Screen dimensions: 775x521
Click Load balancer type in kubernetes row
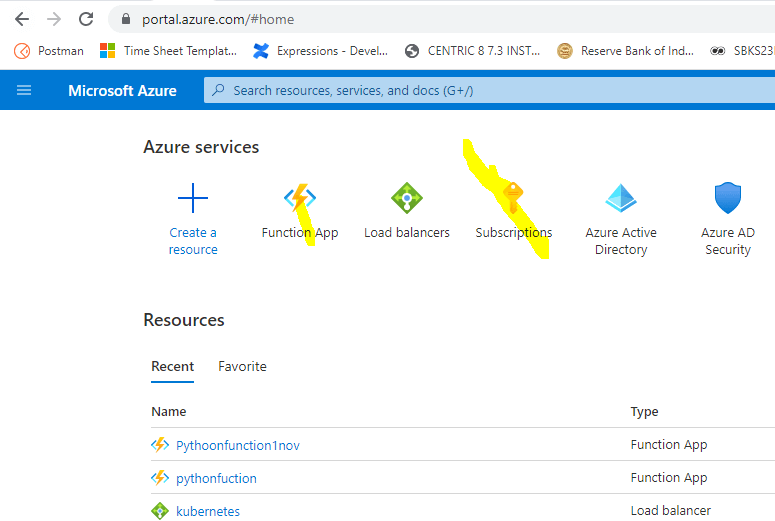point(671,510)
